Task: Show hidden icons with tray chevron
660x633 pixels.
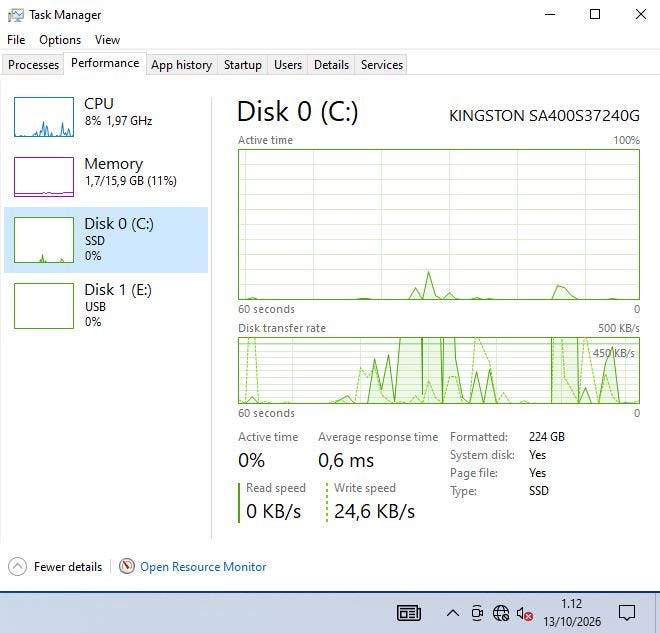Action: (x=452, y=613)
